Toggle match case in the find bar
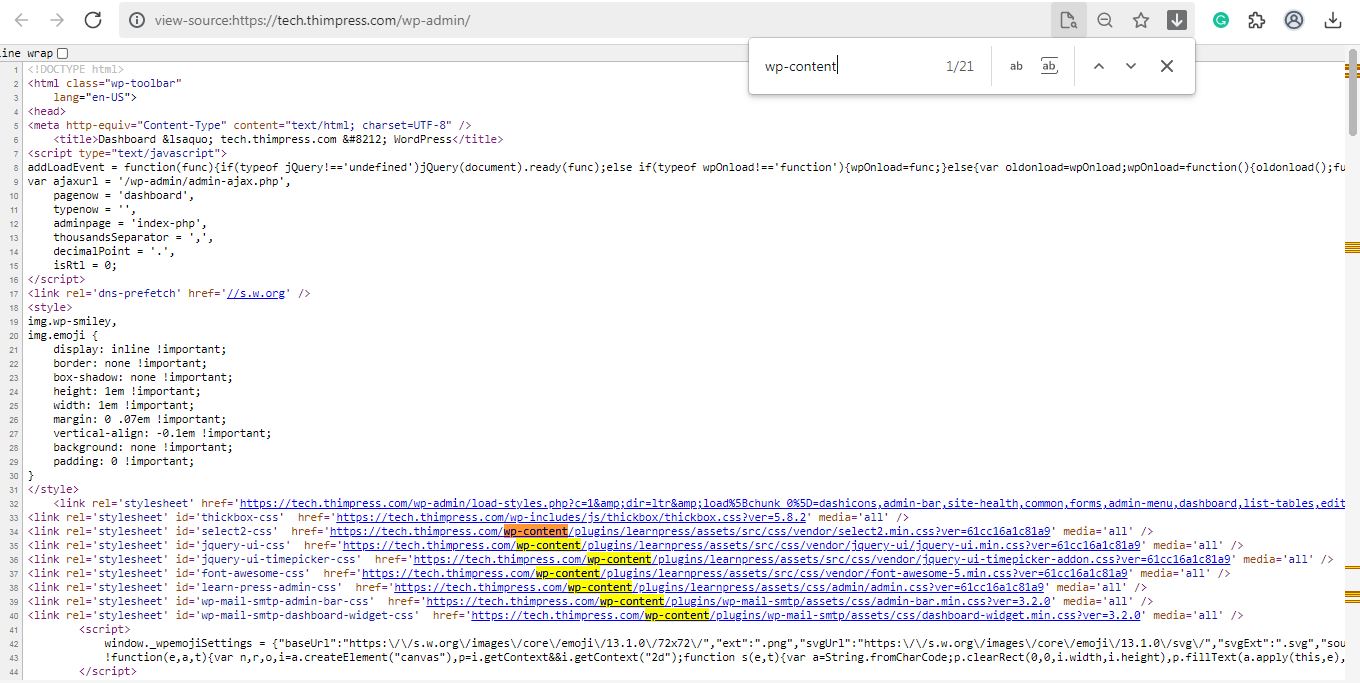 coord(1016,65)
